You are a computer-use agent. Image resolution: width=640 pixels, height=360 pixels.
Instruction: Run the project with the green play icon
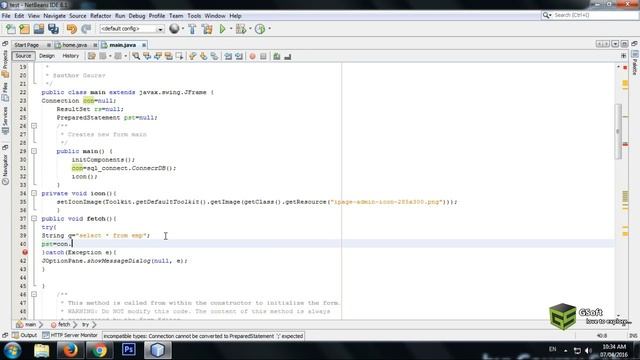(222, 29)
